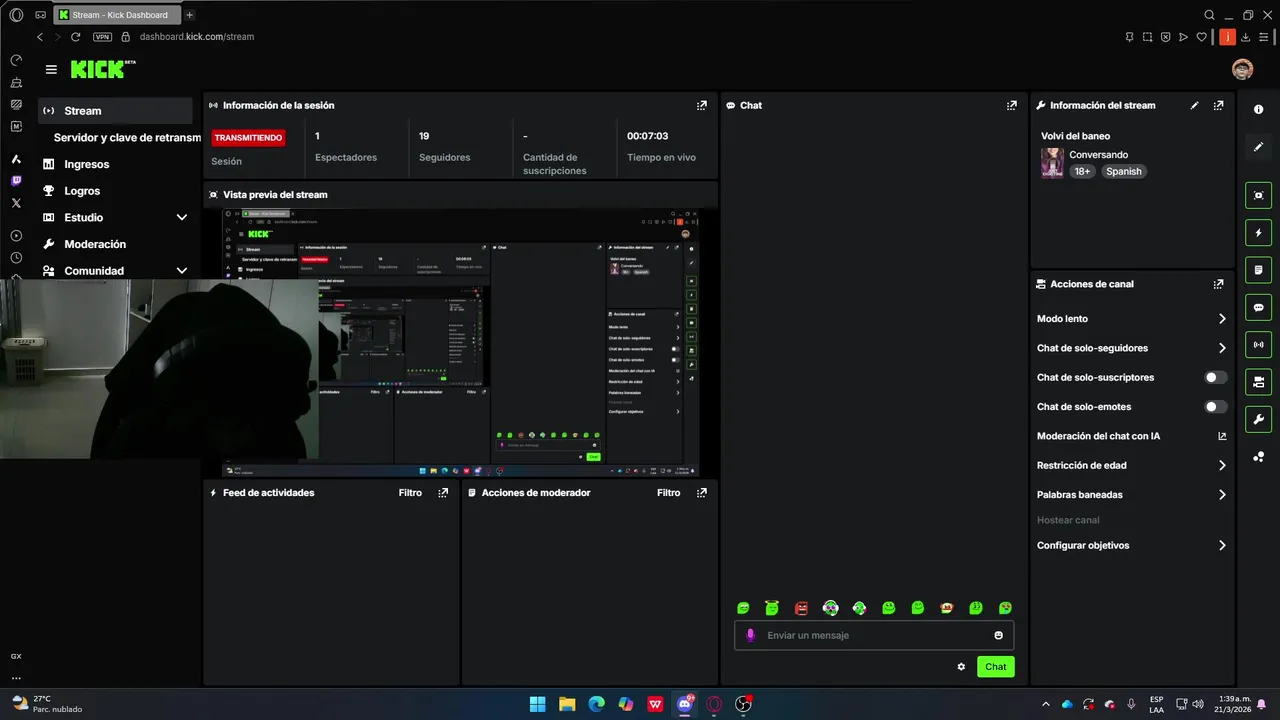Pop out the Acciones de moderador panel

[x=702, y=492]
